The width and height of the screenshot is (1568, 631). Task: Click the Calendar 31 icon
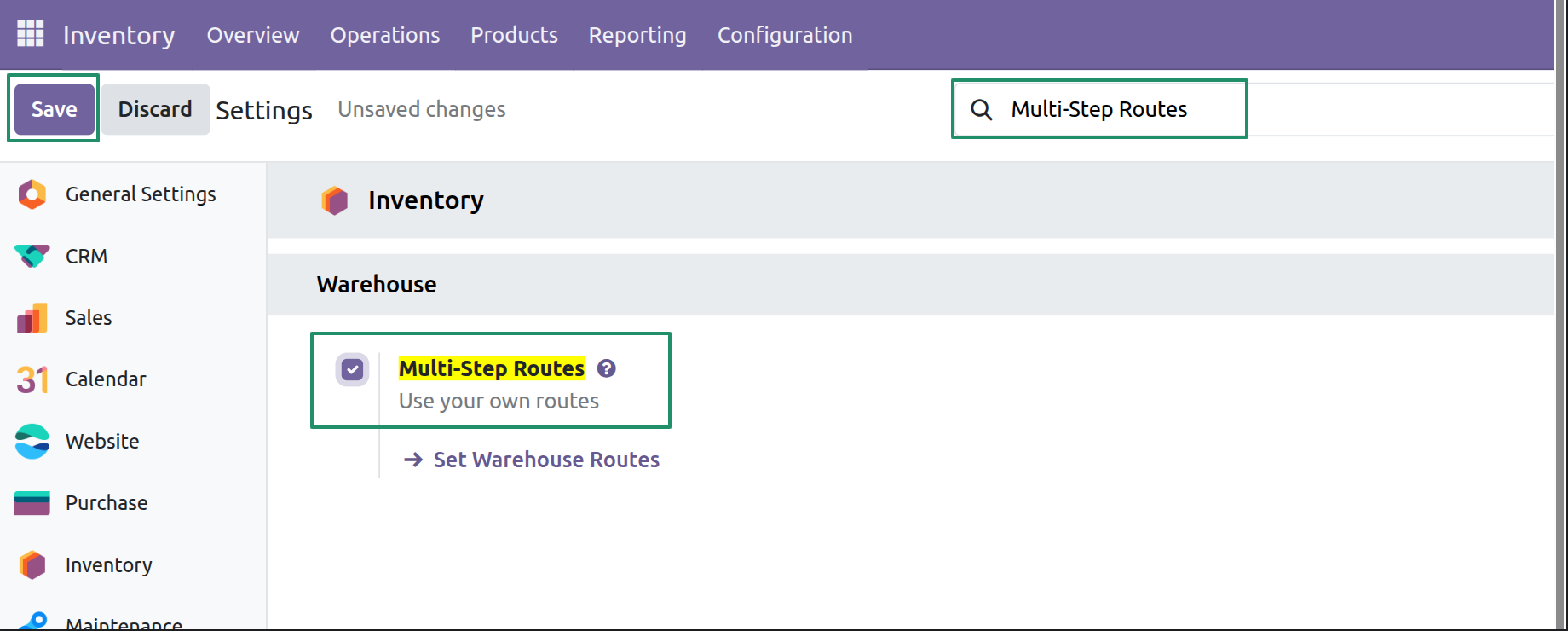[32, 379]
